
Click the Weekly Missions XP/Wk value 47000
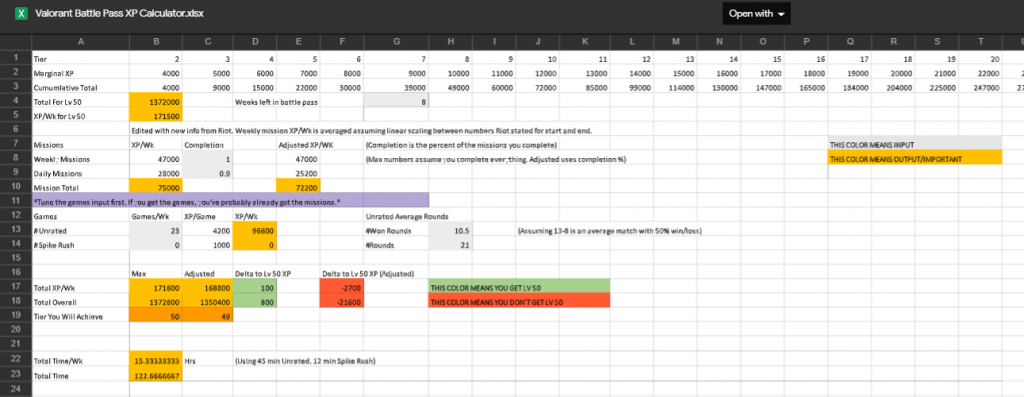(155, 159)
